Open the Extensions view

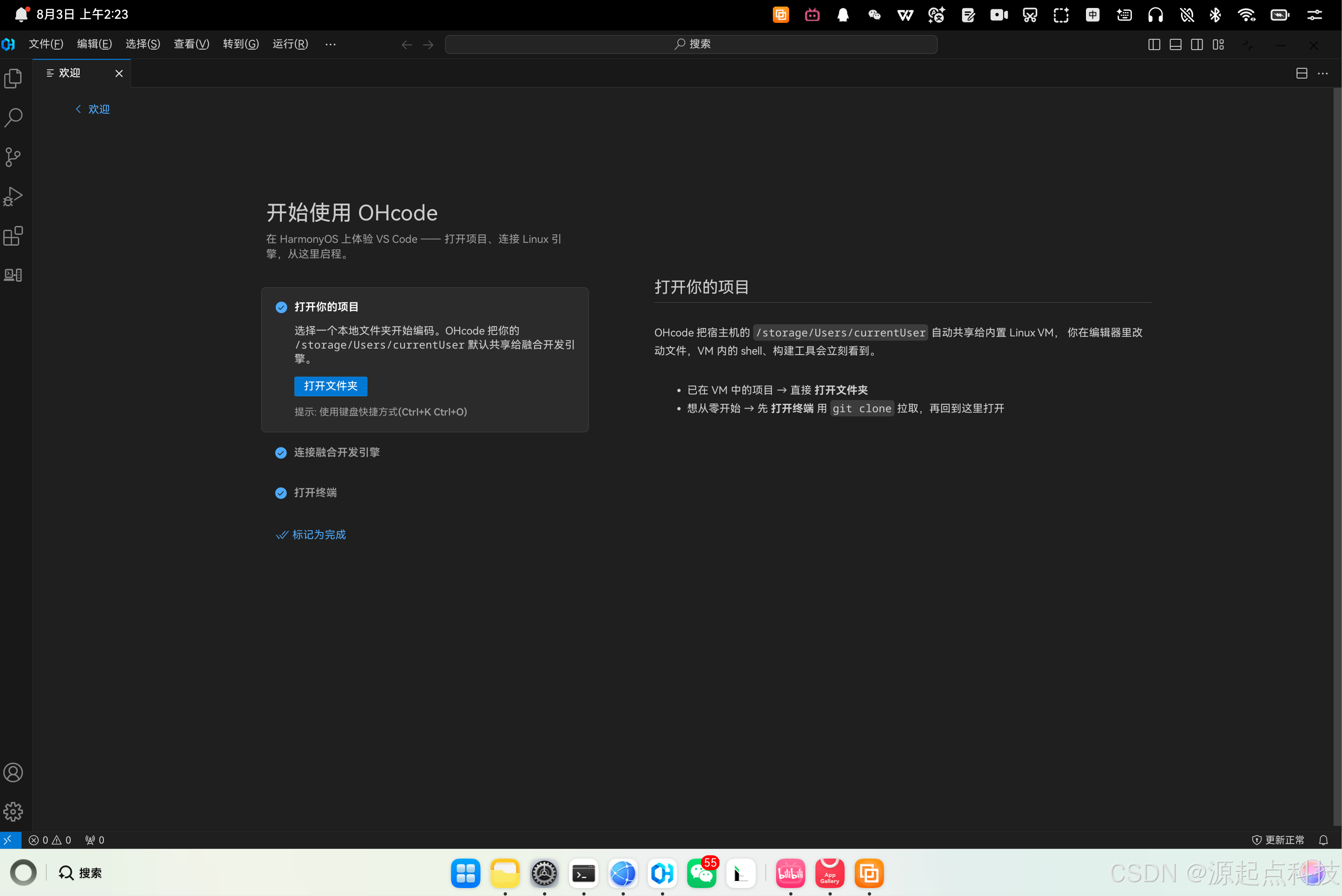(13, 236)
